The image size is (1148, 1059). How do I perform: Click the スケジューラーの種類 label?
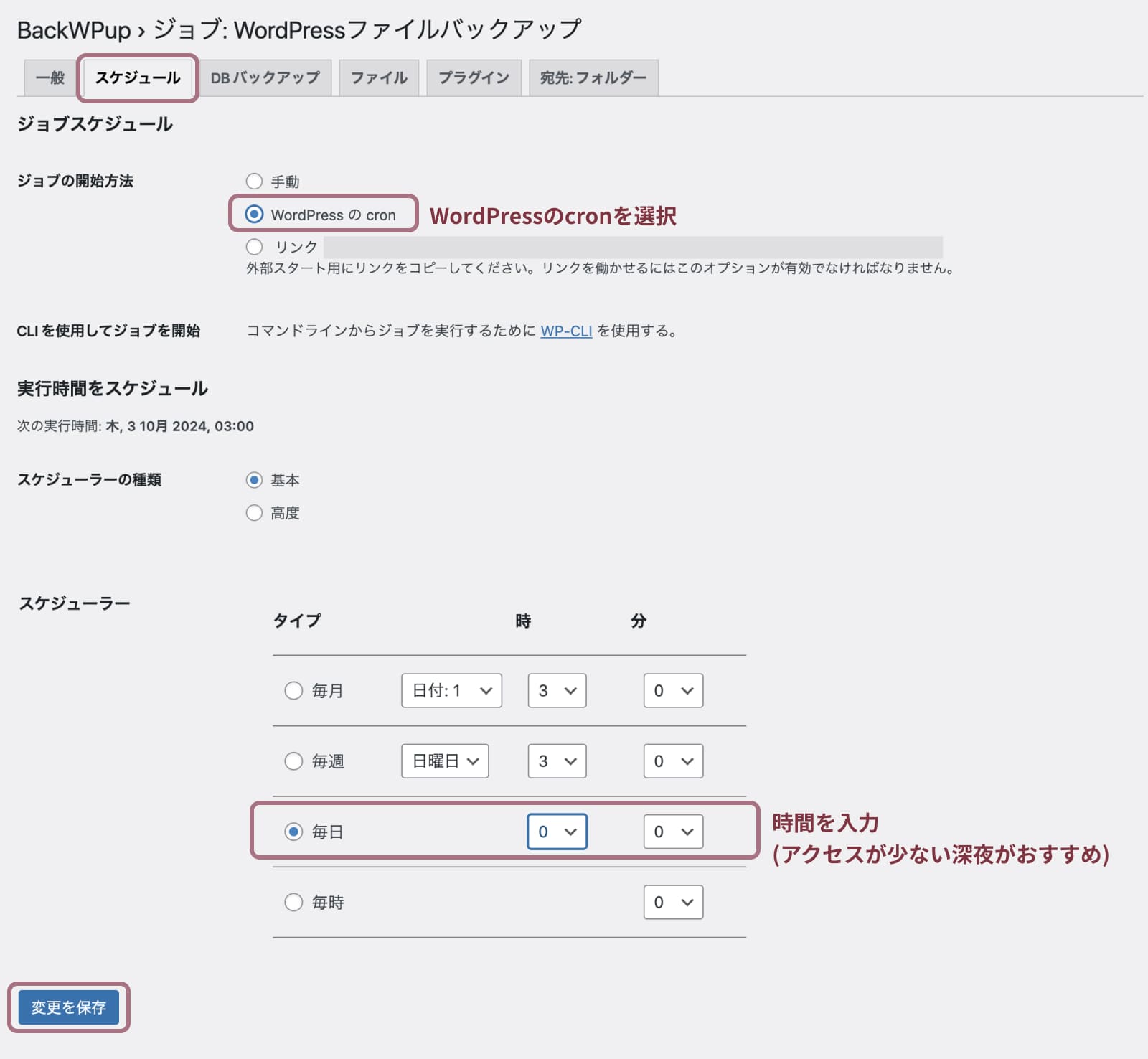(89, 479)
